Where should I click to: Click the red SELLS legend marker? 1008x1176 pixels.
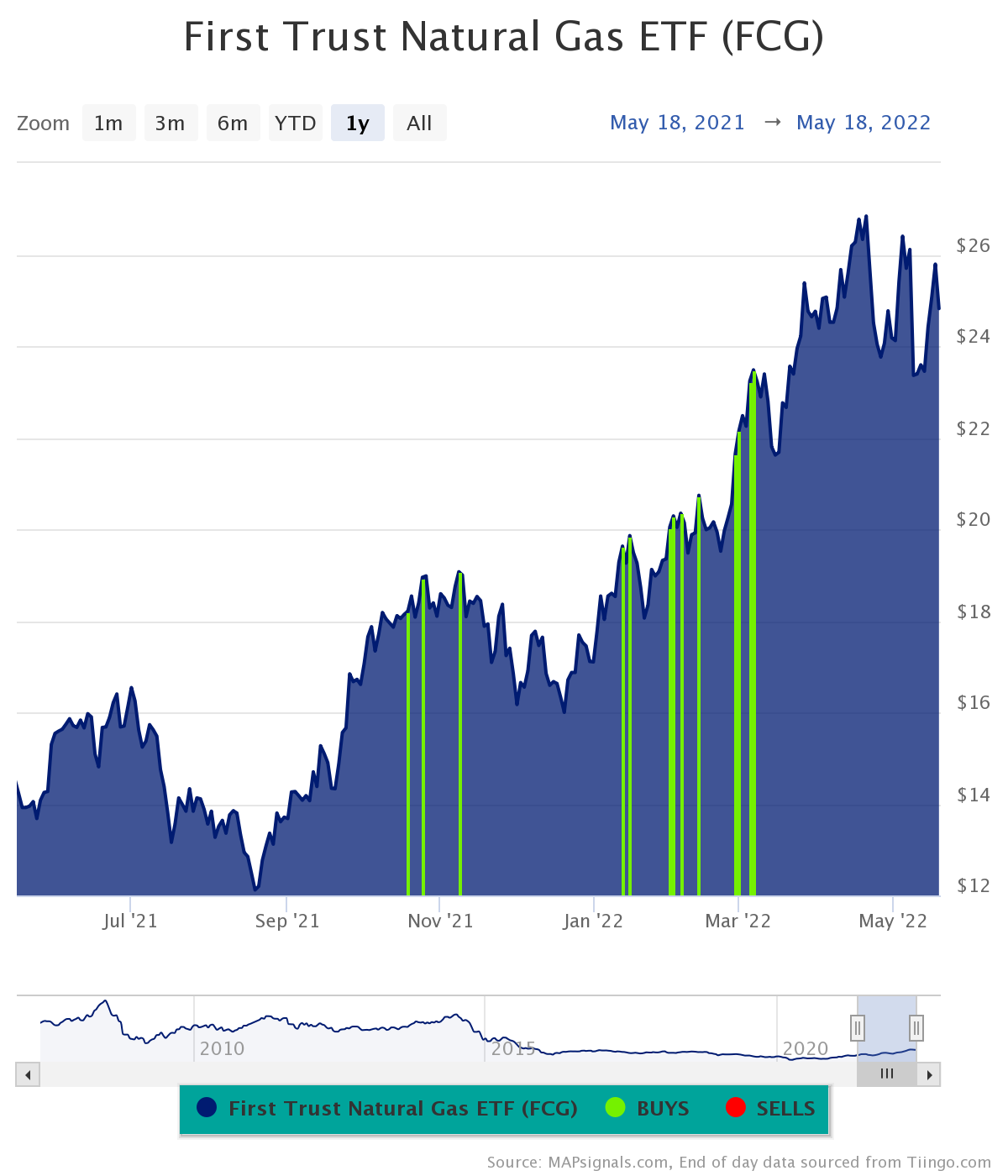735,1108
